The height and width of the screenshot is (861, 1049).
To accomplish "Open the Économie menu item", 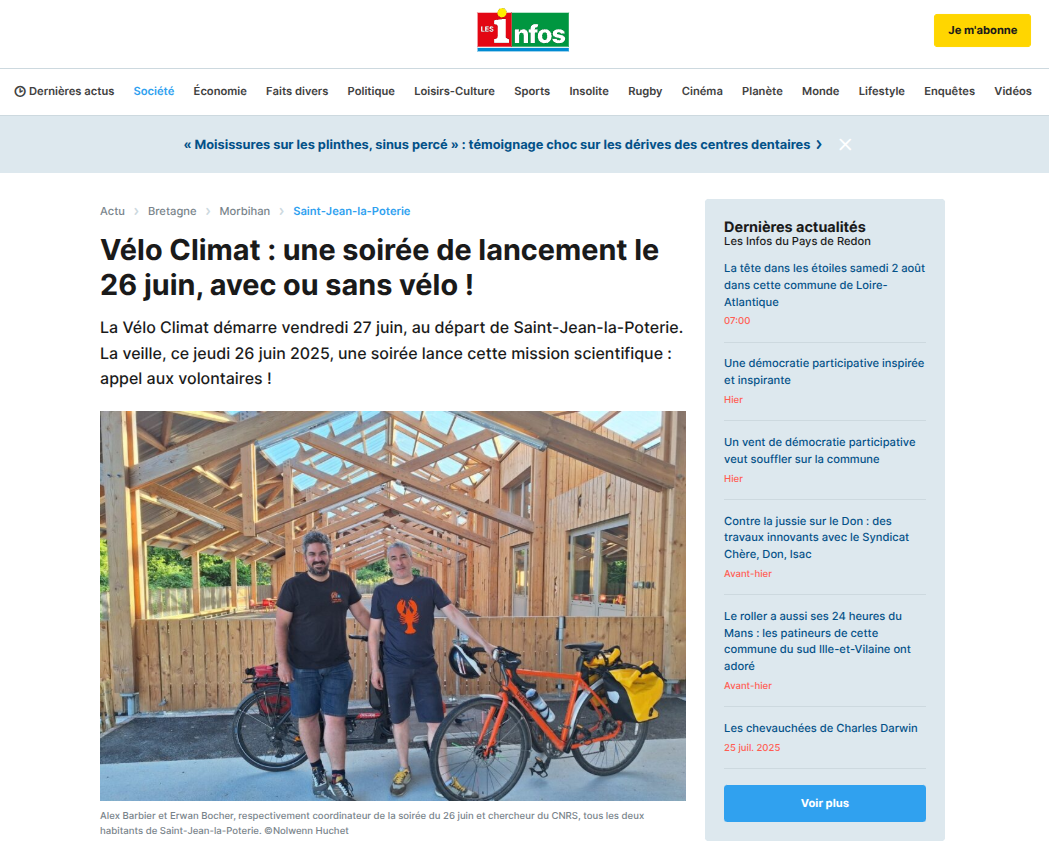I will coord(220,91).
